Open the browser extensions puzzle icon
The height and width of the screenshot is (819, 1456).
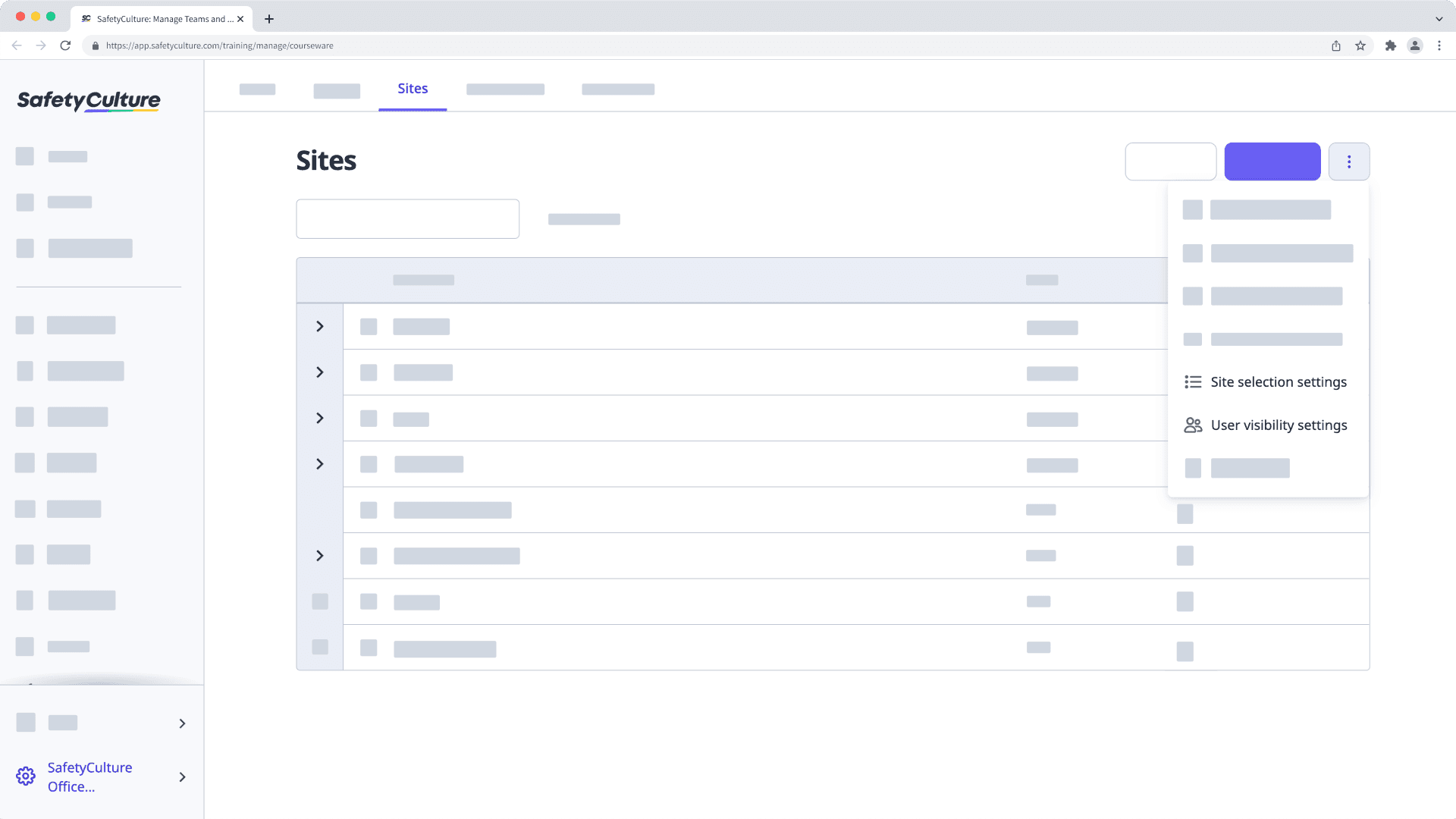point(1392,45)
